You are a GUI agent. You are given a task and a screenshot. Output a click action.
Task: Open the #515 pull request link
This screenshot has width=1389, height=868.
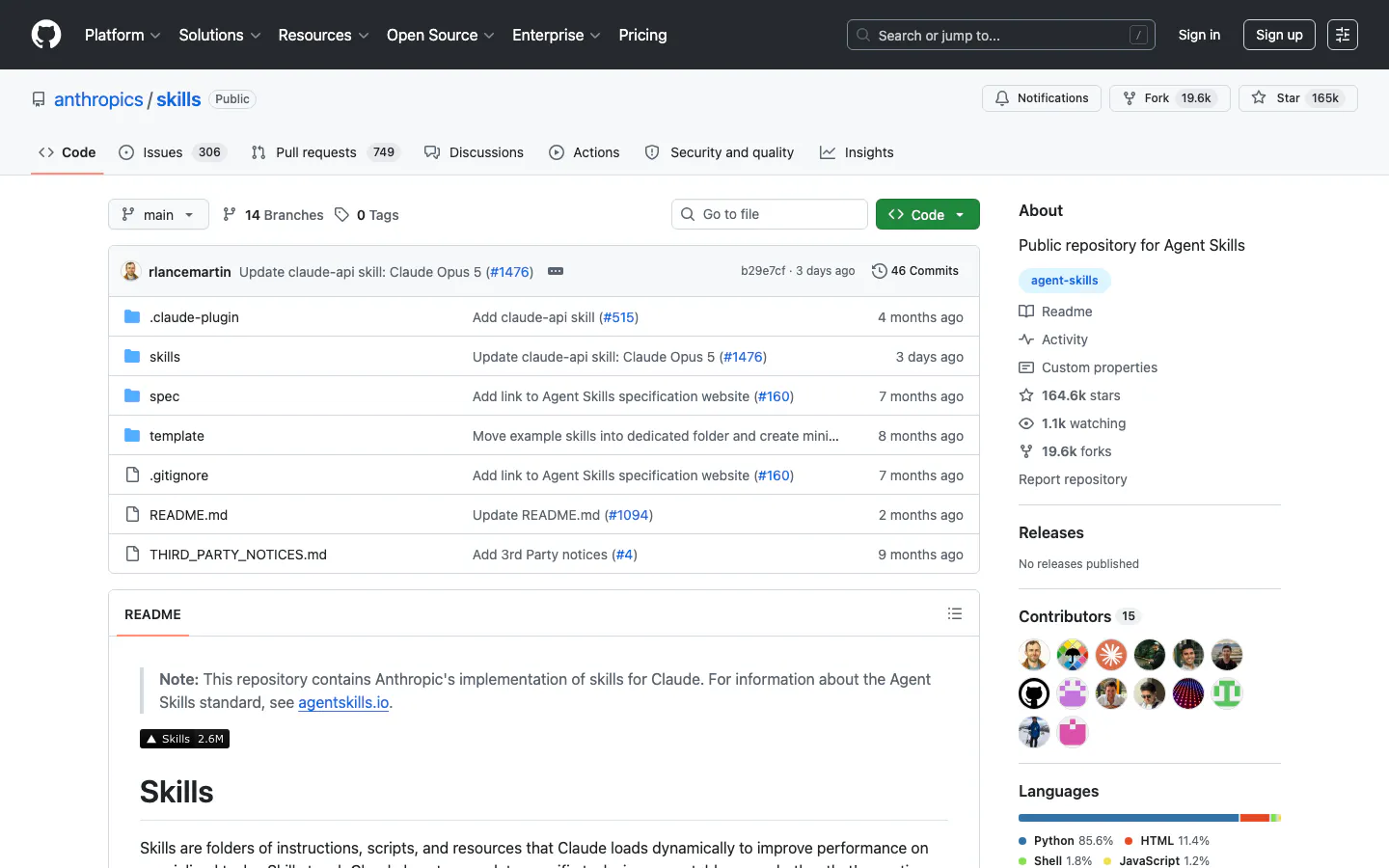[618, 317]
